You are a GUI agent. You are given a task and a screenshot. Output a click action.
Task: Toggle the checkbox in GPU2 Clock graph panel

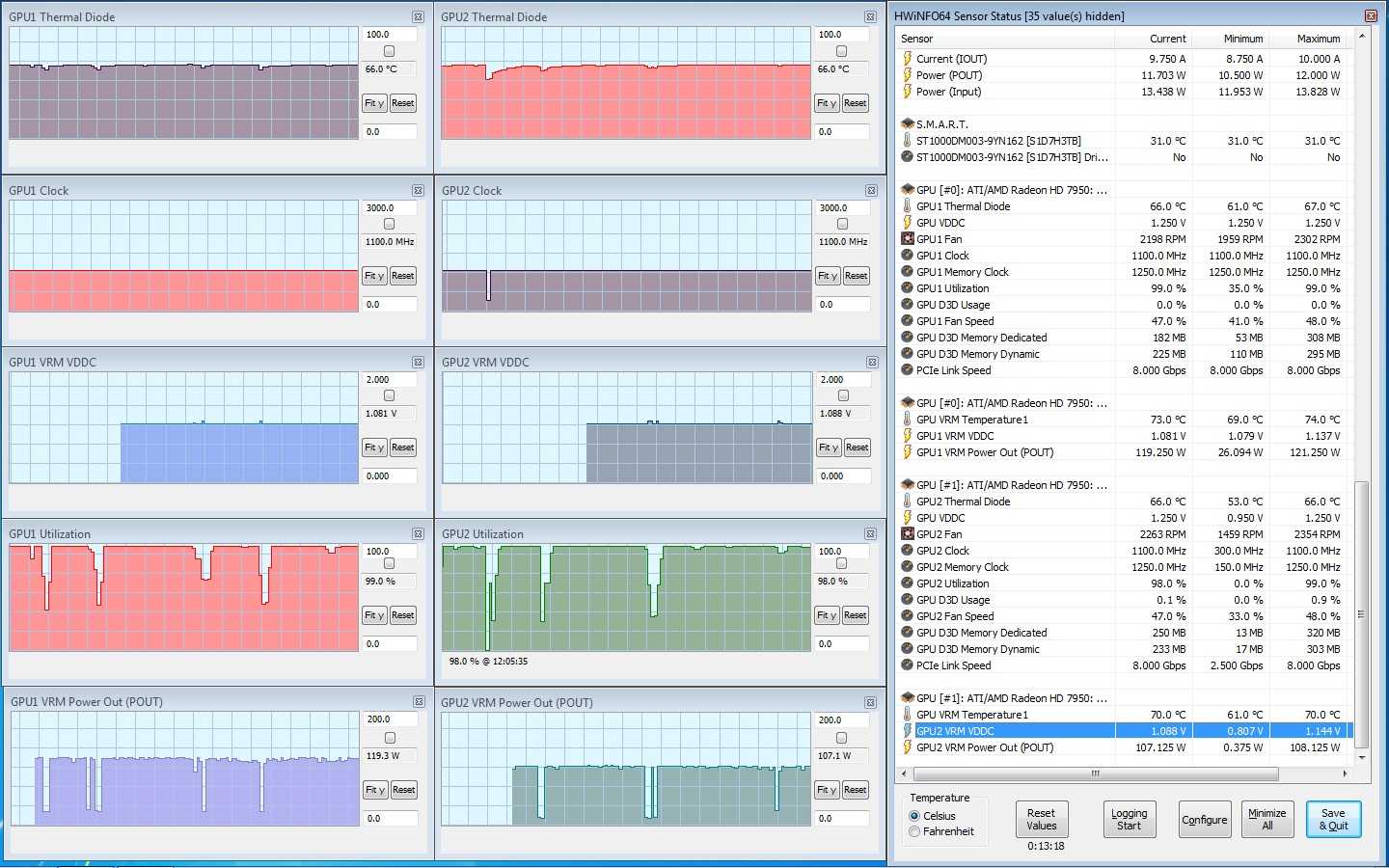(x=842, y=224)
